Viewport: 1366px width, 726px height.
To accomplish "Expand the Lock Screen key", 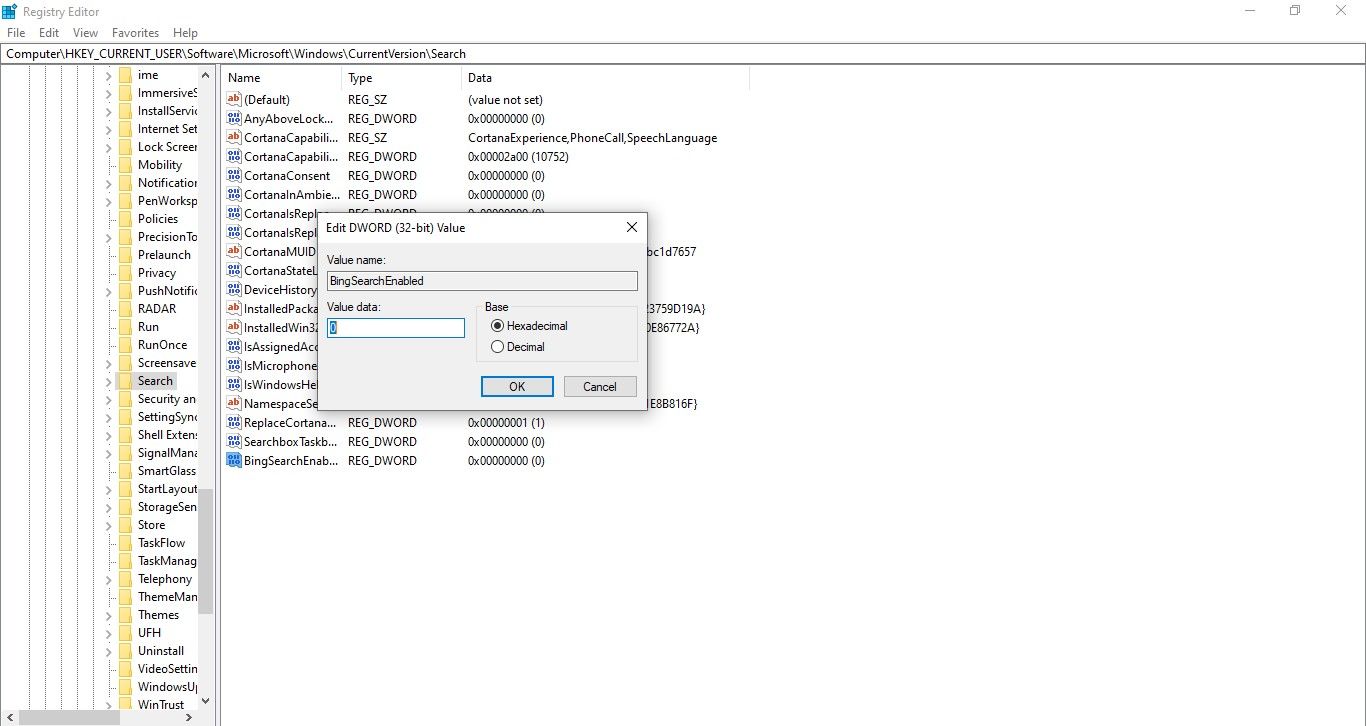I will click(108, 147).
